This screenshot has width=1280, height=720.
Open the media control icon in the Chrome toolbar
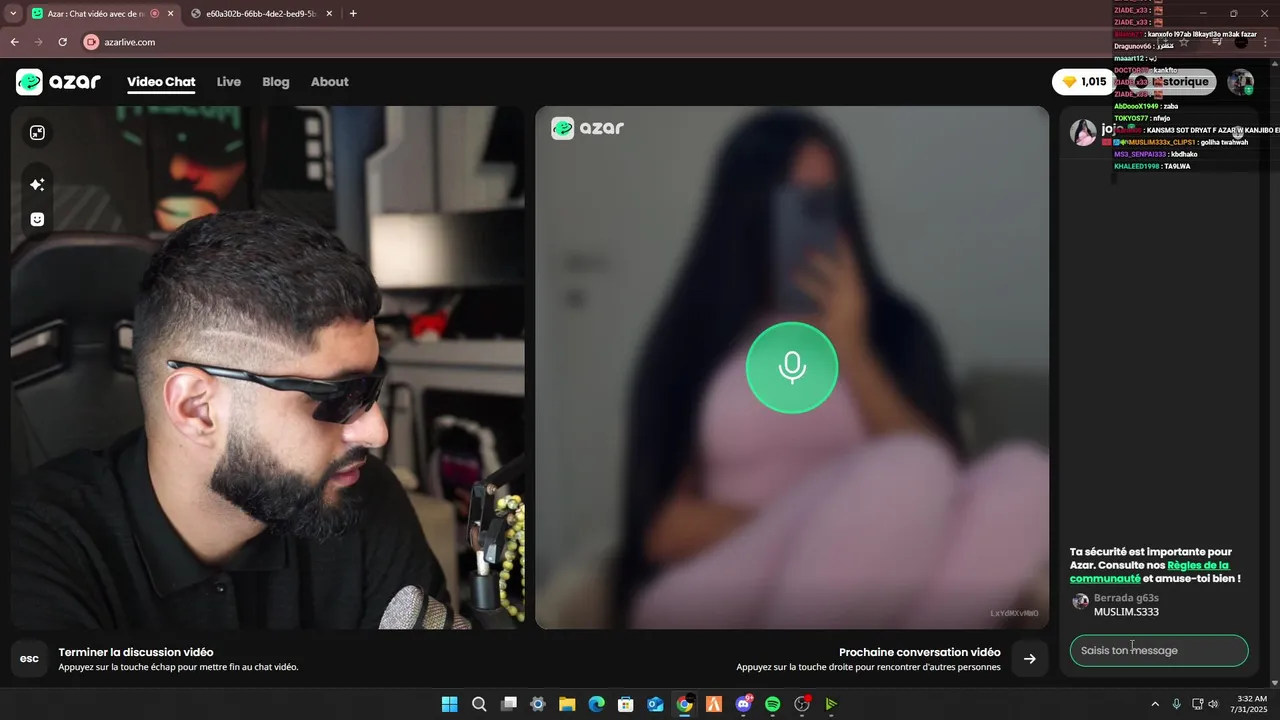[1217, 42]
